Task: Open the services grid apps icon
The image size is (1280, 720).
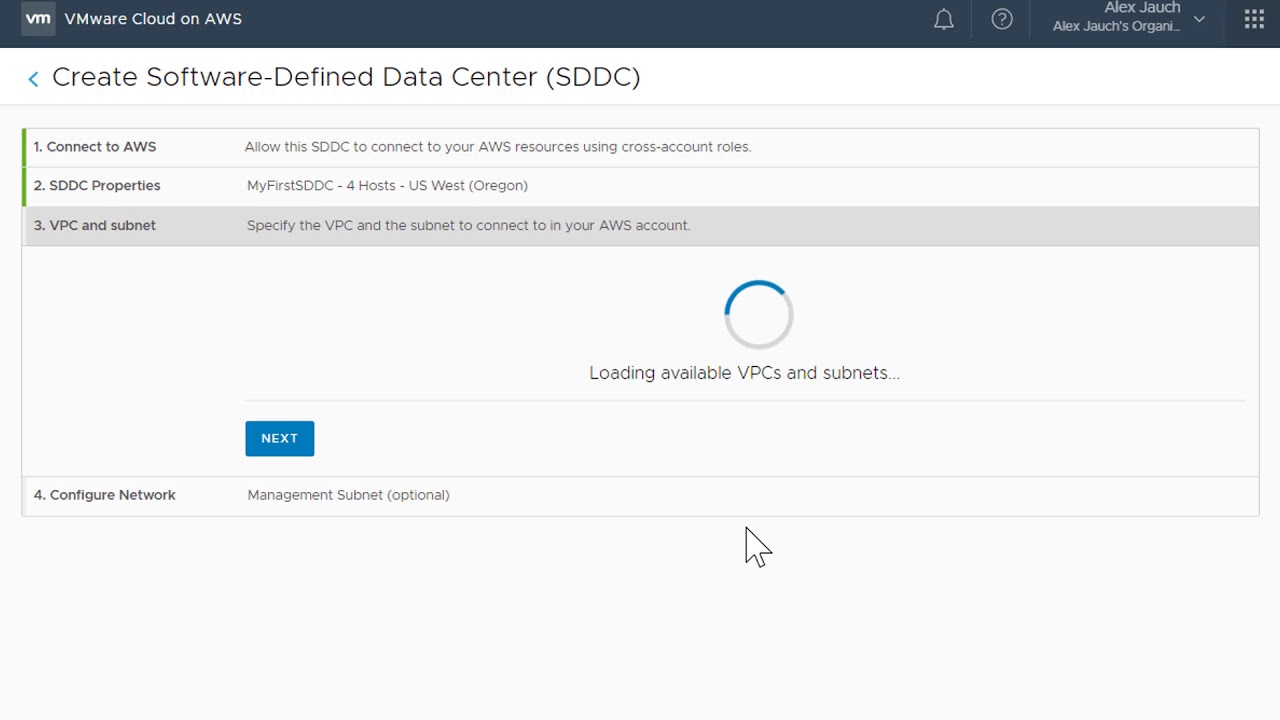Action: [1254, 19]
